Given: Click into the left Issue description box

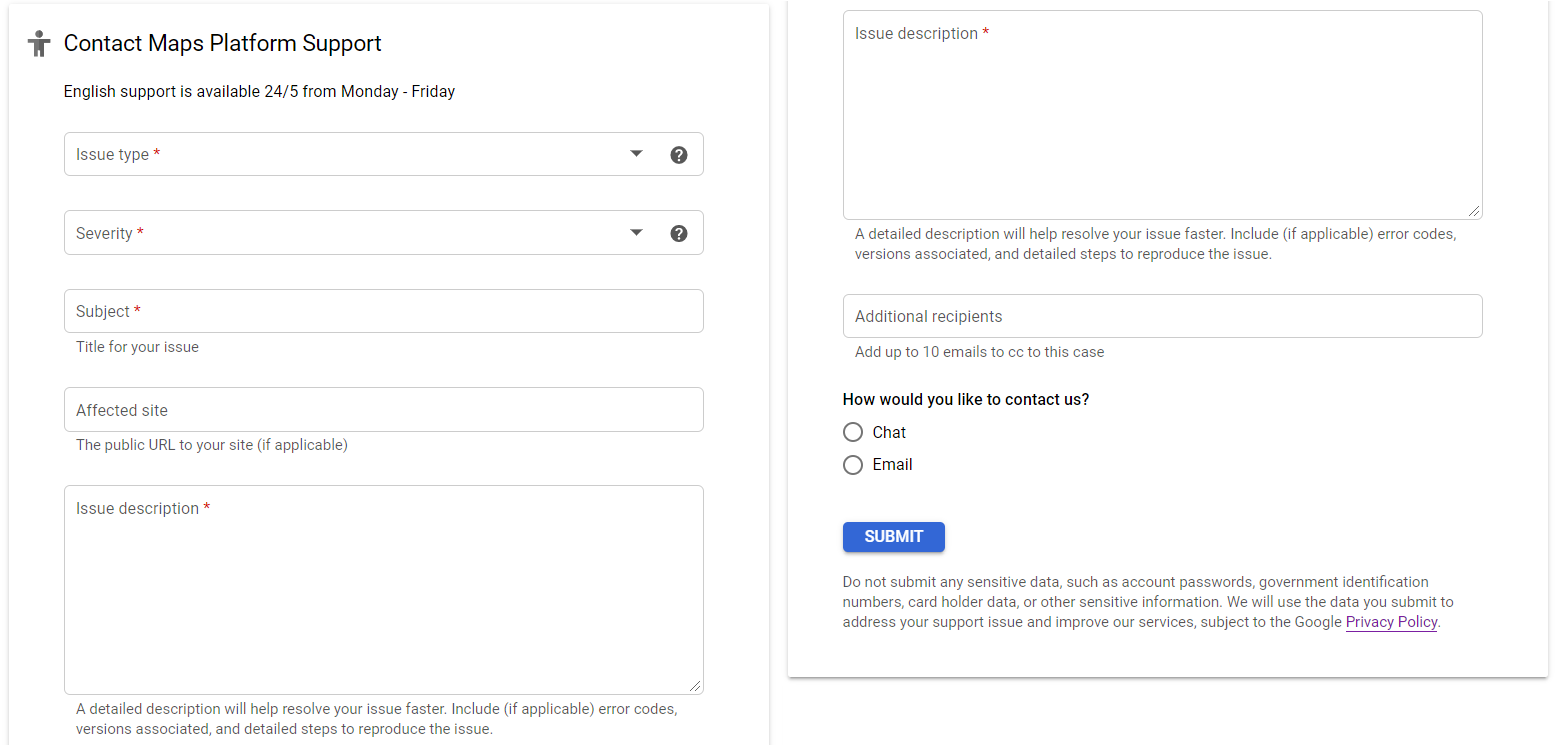Looking at the screenshot, I should point(384,590).
